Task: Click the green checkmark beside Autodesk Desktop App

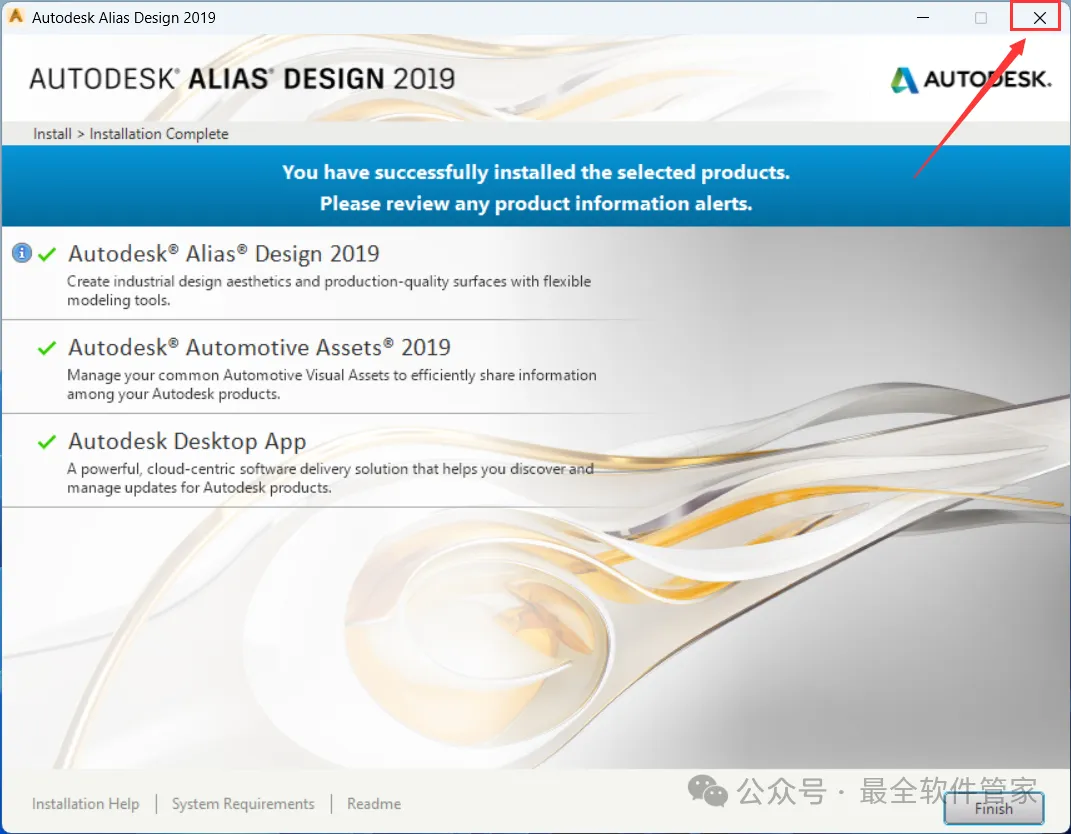Action: 47,442
